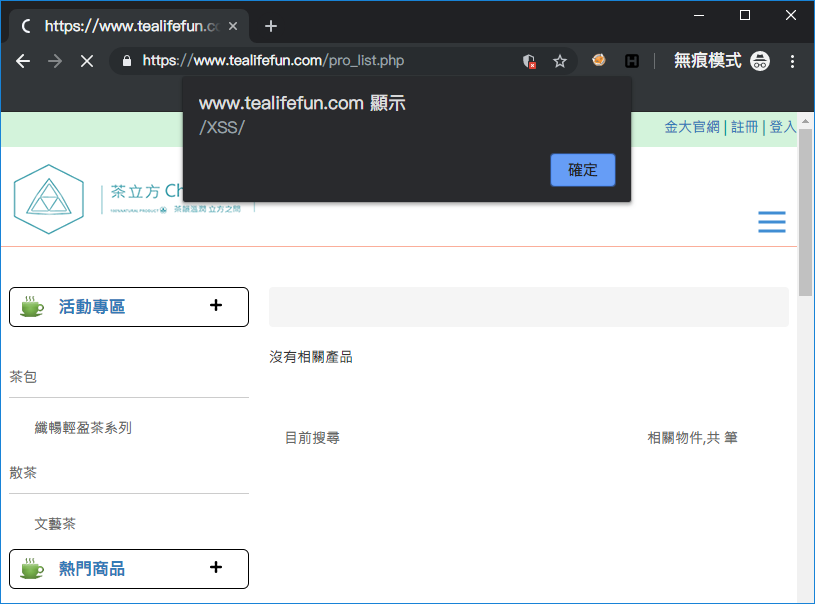Expand the 活動專區 section plus sign
815x604 pixels.
(216, 305)
